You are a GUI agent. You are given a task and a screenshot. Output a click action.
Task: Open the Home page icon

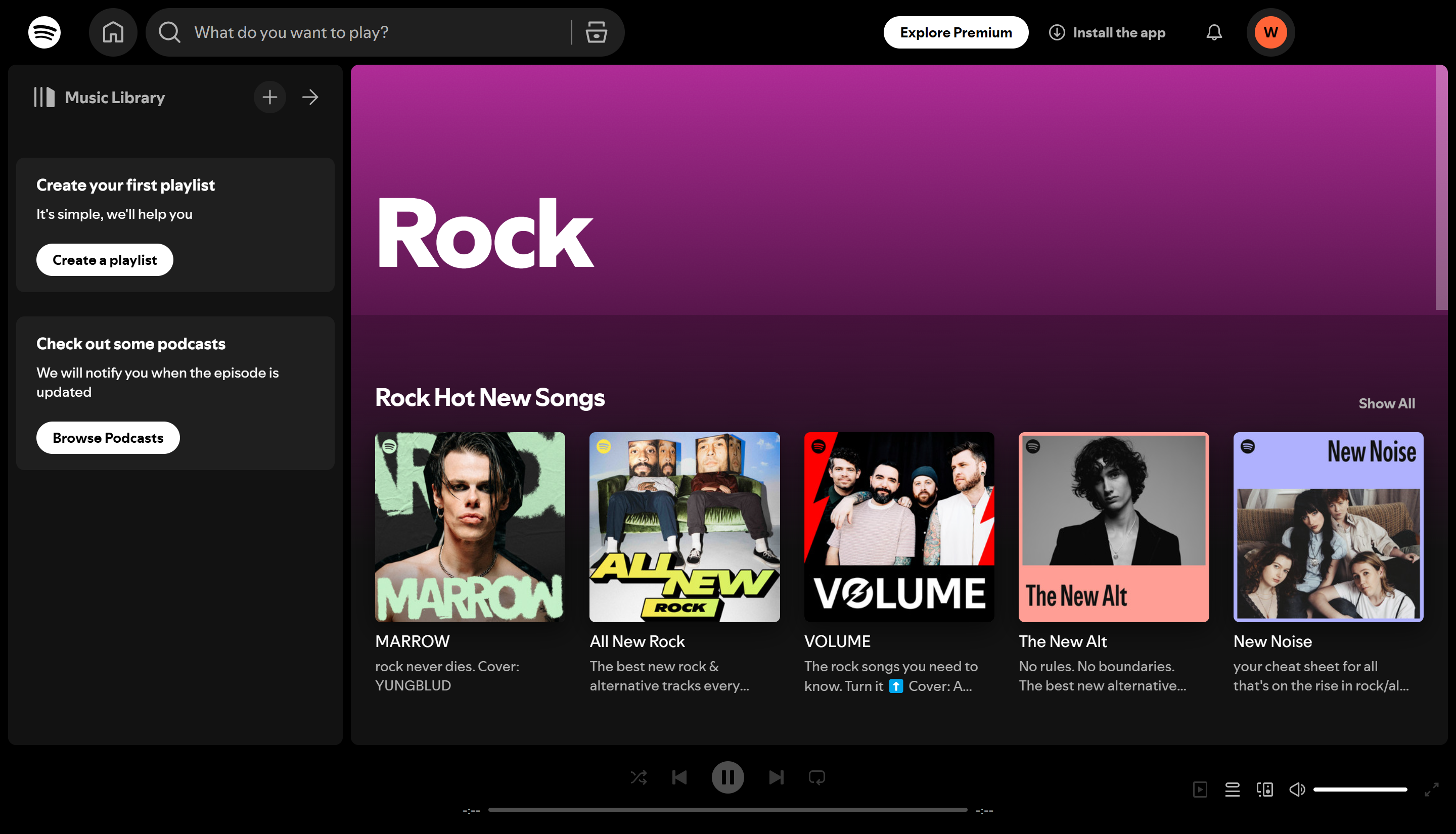113,32
